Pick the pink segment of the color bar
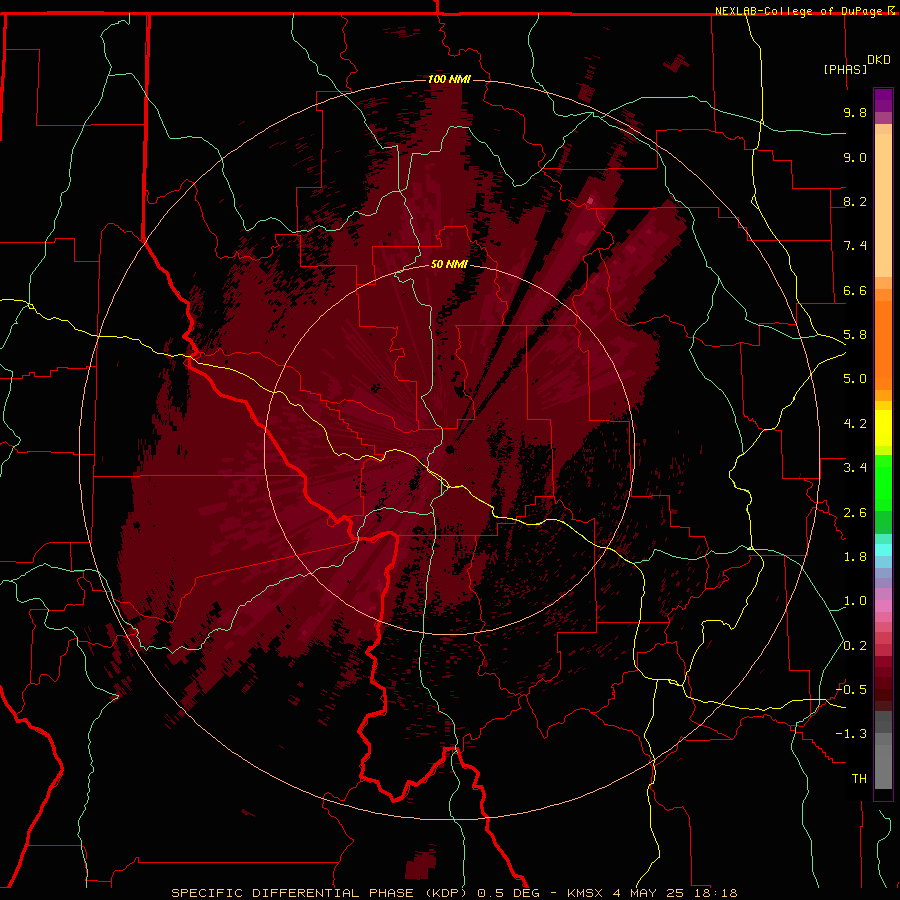Viewport: 900px width, 900px height. pos(883,606)
